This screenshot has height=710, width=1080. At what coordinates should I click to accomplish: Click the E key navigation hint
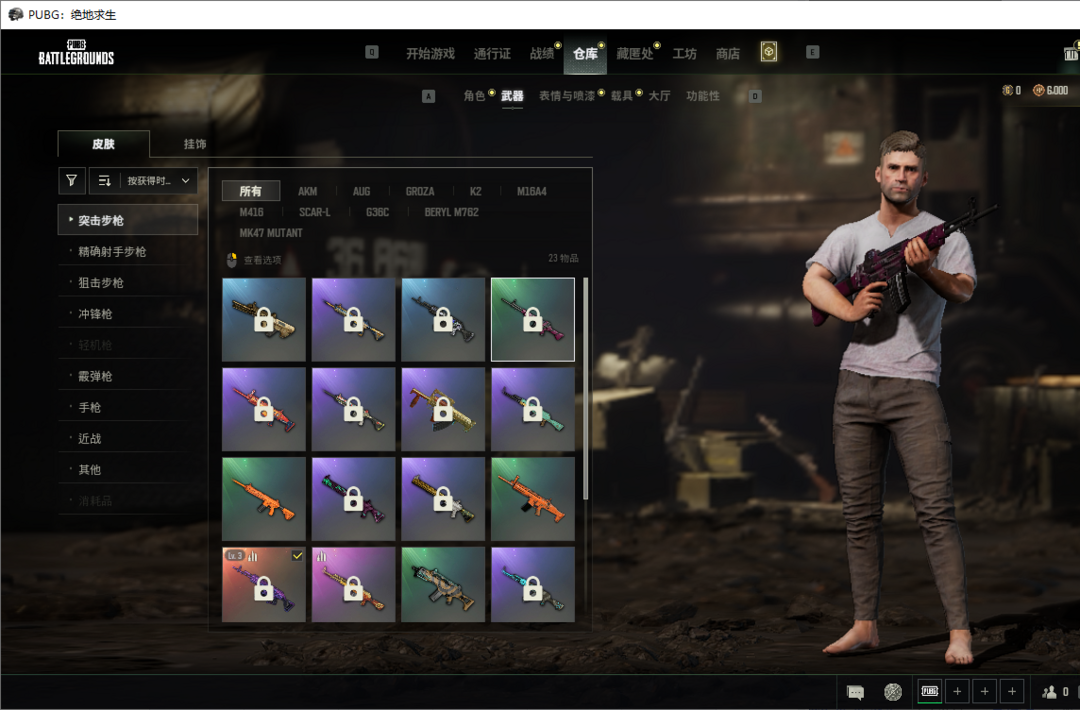(x=813, y=52)
